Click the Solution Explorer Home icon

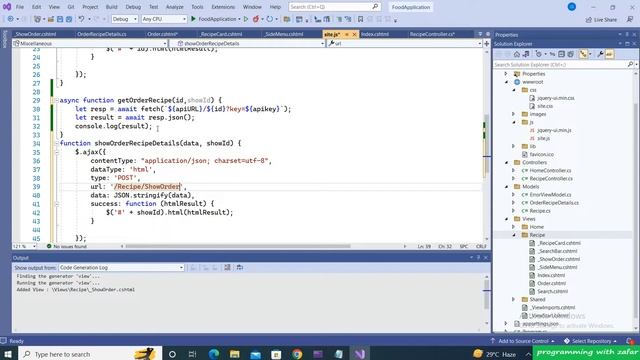(517, 54)
